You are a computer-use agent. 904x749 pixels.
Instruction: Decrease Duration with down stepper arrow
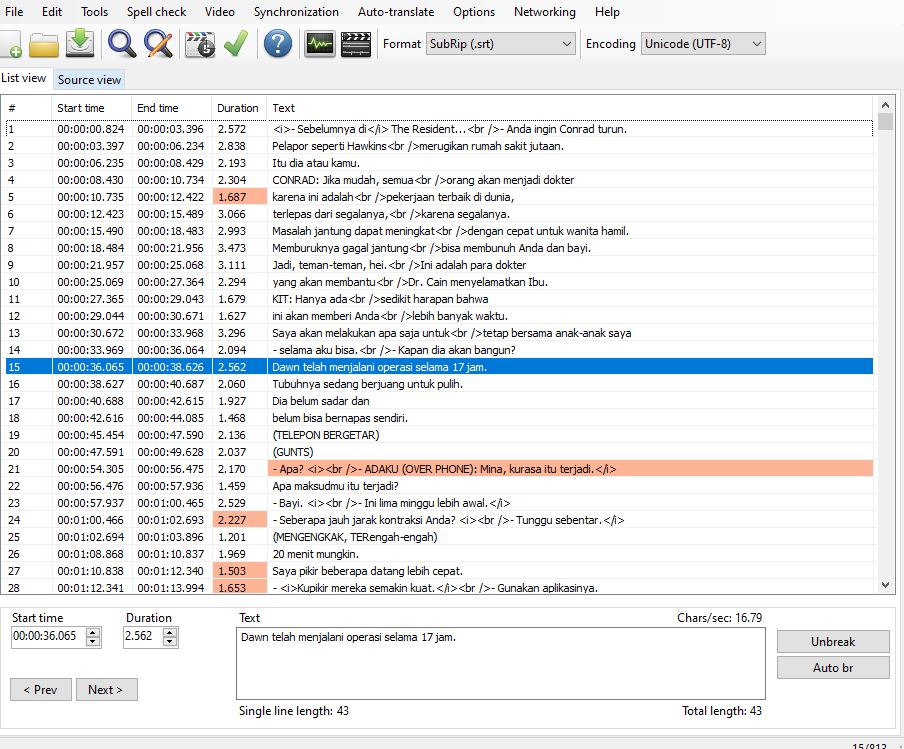click(170, 642)
